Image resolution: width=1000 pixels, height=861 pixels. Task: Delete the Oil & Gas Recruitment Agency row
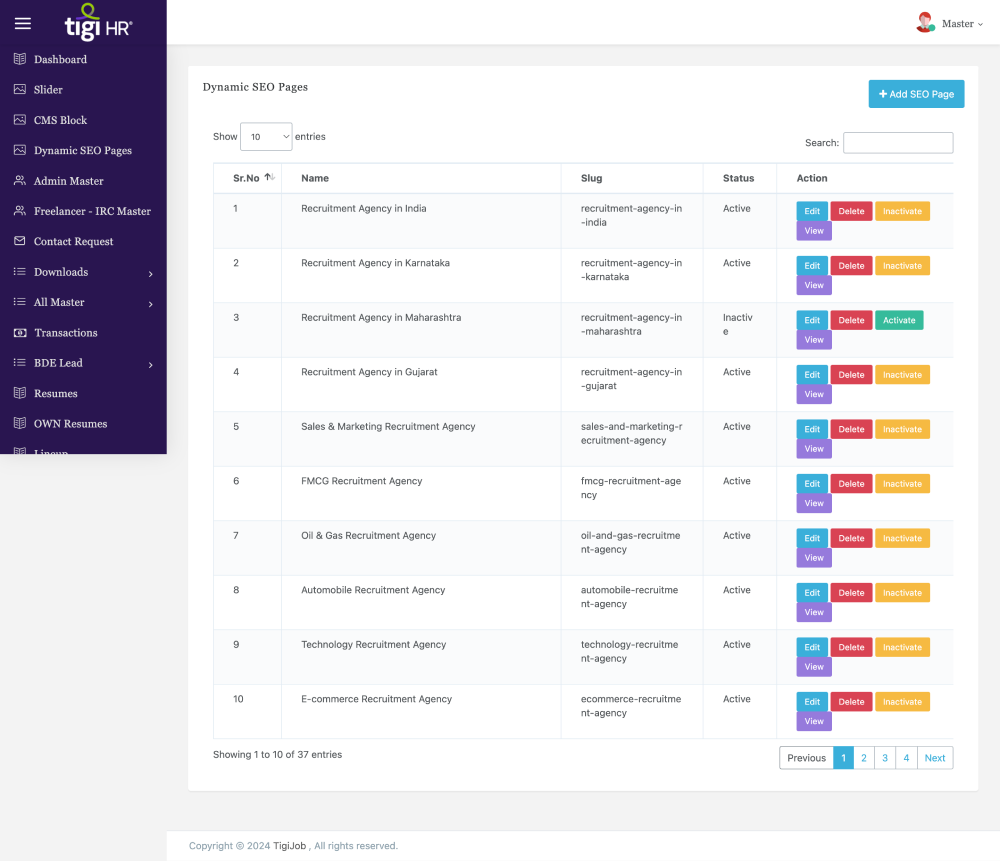pyautogui.click(x=851, y=538)
